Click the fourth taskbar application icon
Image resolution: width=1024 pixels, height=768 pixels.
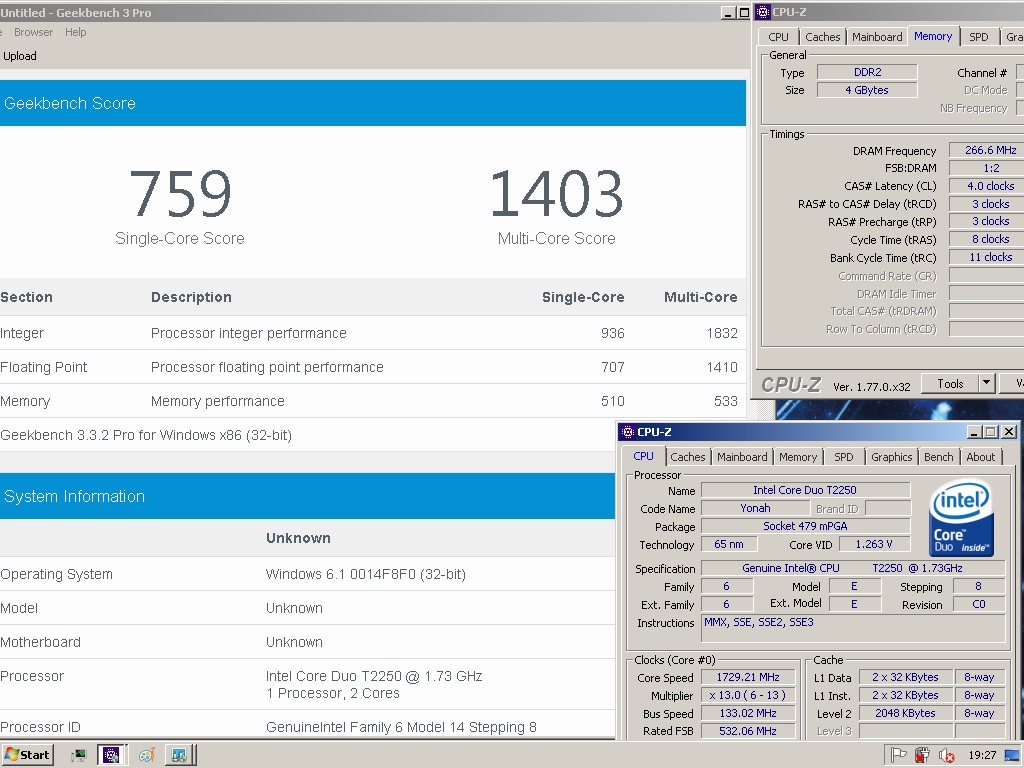tap(179, 756)
